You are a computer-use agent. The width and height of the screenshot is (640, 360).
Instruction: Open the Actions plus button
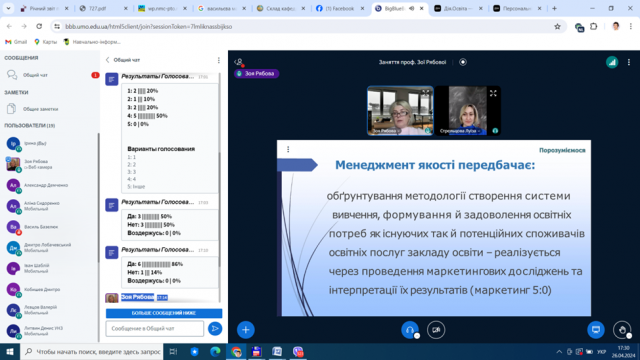(246, 330)
